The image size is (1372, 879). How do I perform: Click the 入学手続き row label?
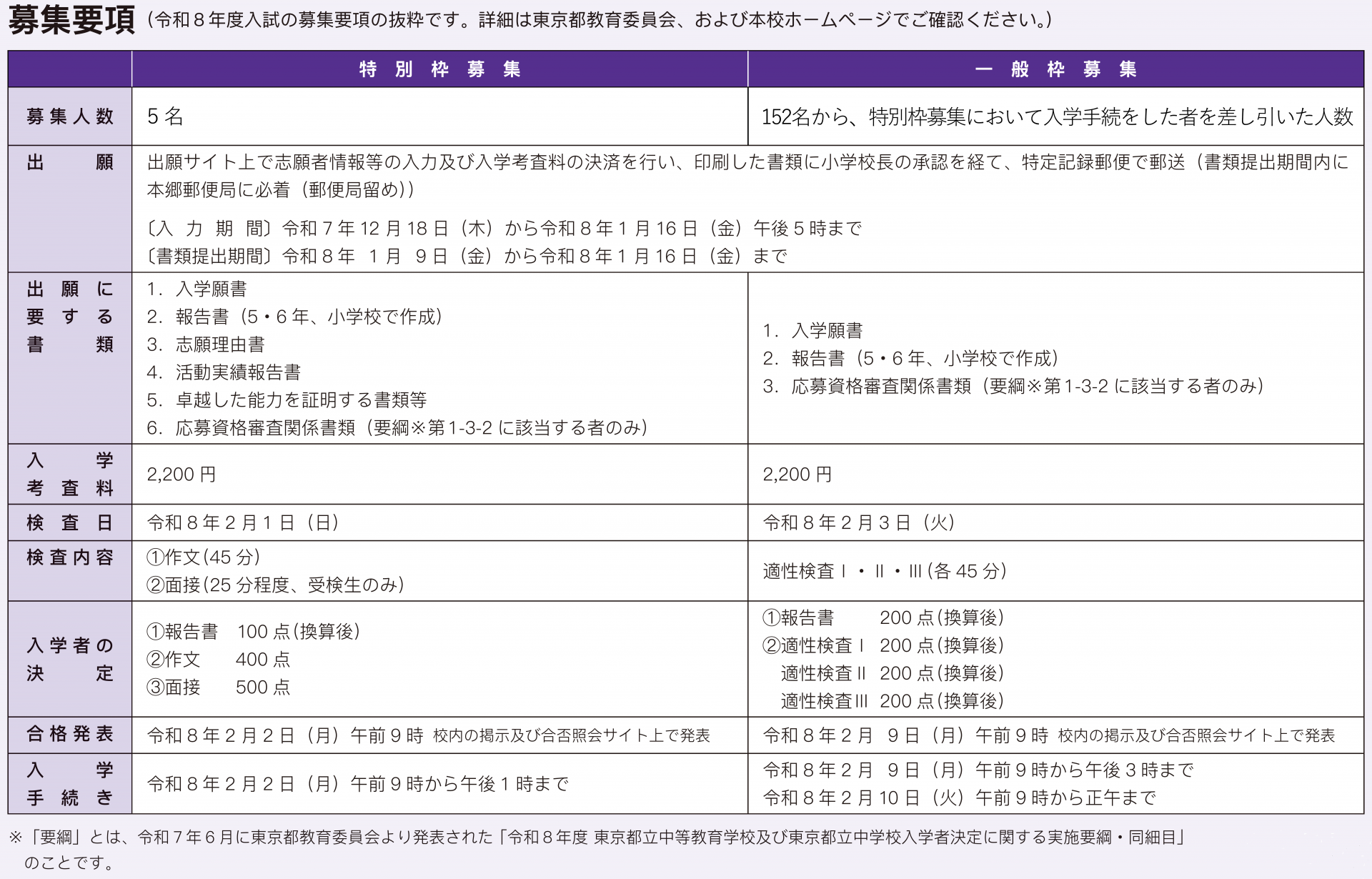pos(69,784)
